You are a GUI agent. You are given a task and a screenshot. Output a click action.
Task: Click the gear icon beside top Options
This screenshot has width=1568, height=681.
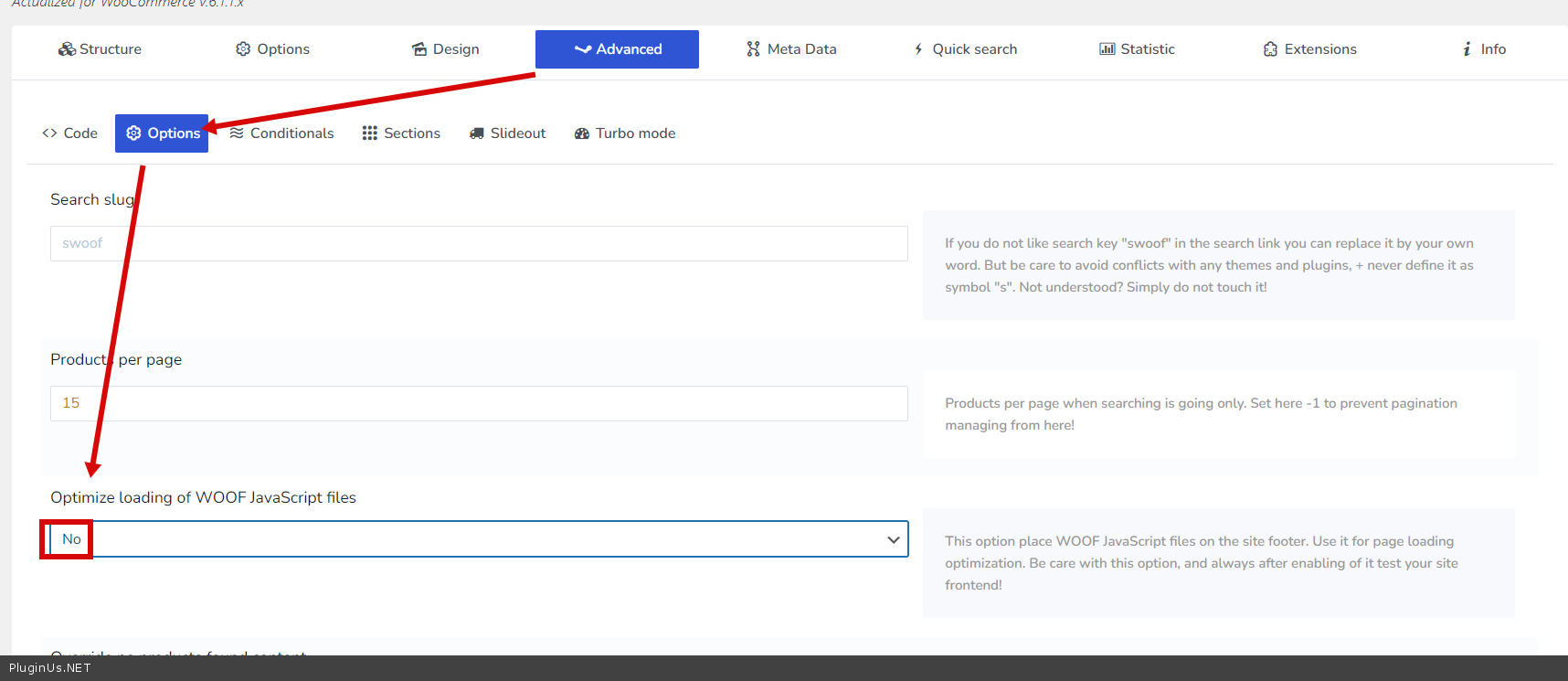coord(243,49)
